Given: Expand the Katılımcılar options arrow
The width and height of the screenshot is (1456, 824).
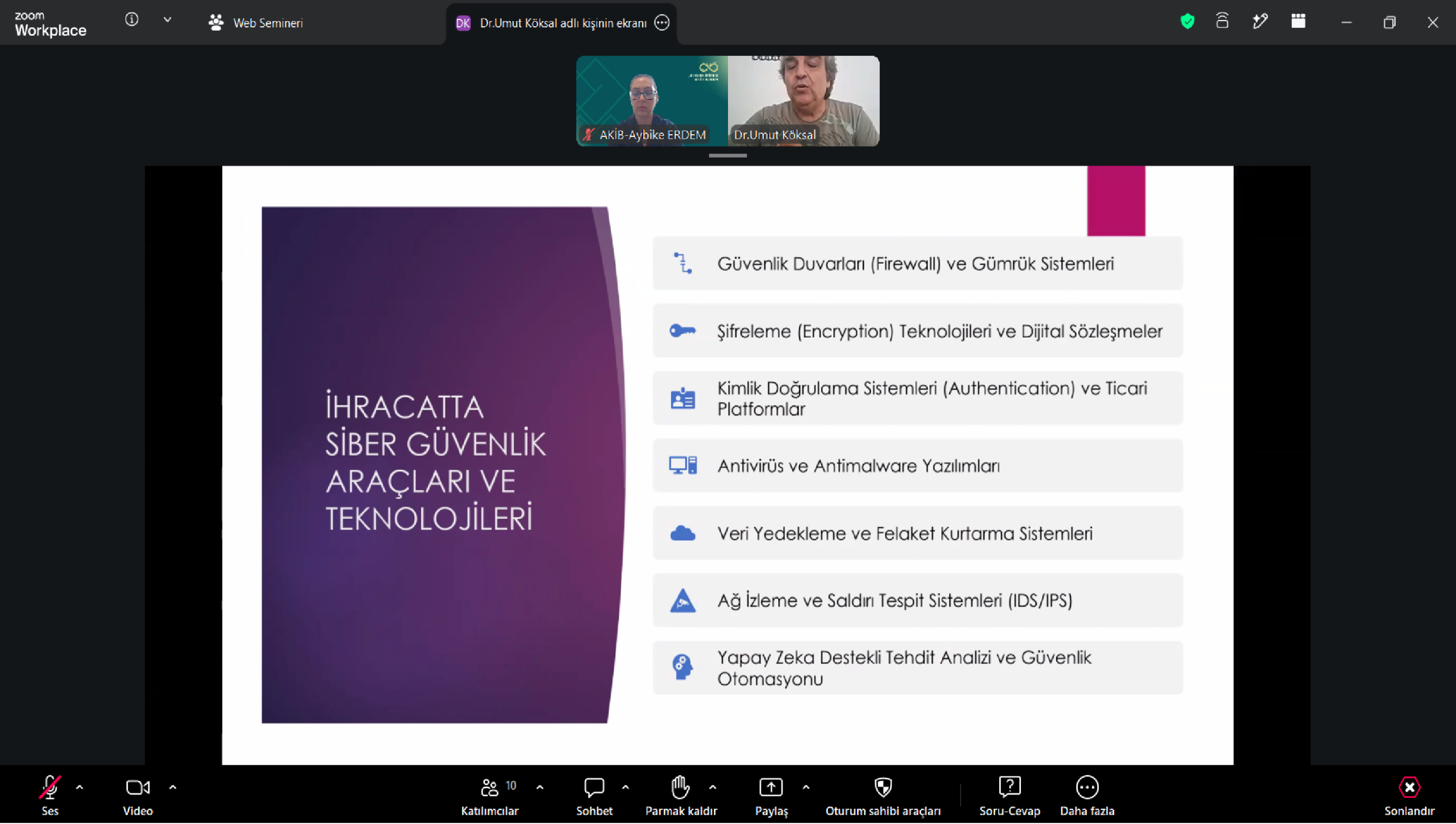Looking at the screenshot, I should tap(539, 788).
